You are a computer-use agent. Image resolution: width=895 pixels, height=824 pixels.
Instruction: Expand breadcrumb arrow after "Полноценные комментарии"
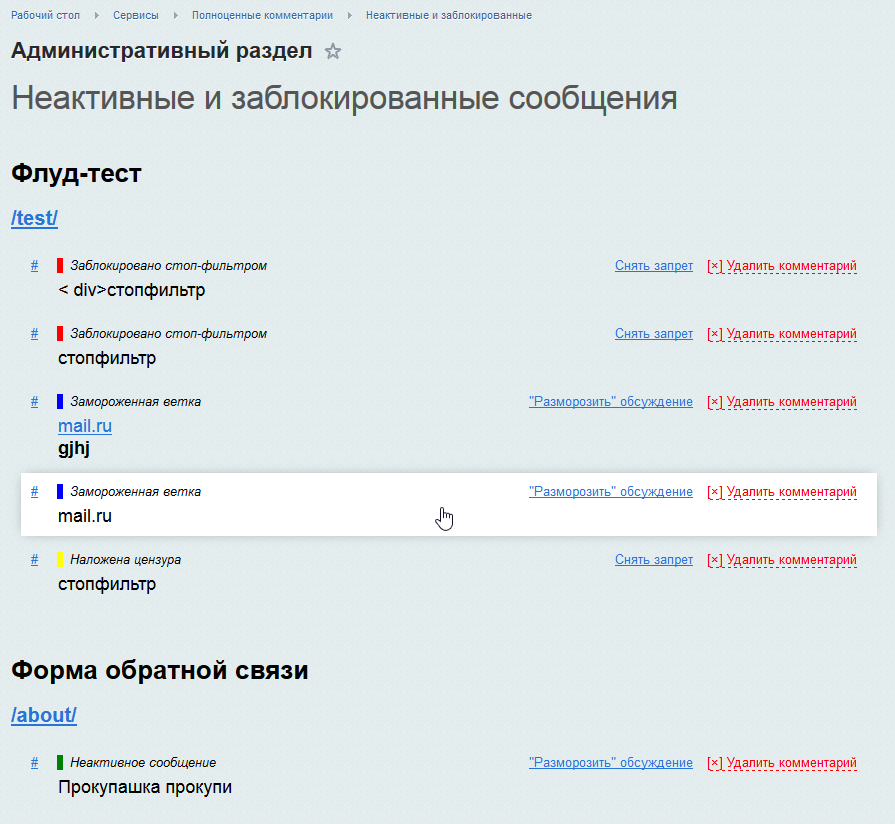(349, 16)
